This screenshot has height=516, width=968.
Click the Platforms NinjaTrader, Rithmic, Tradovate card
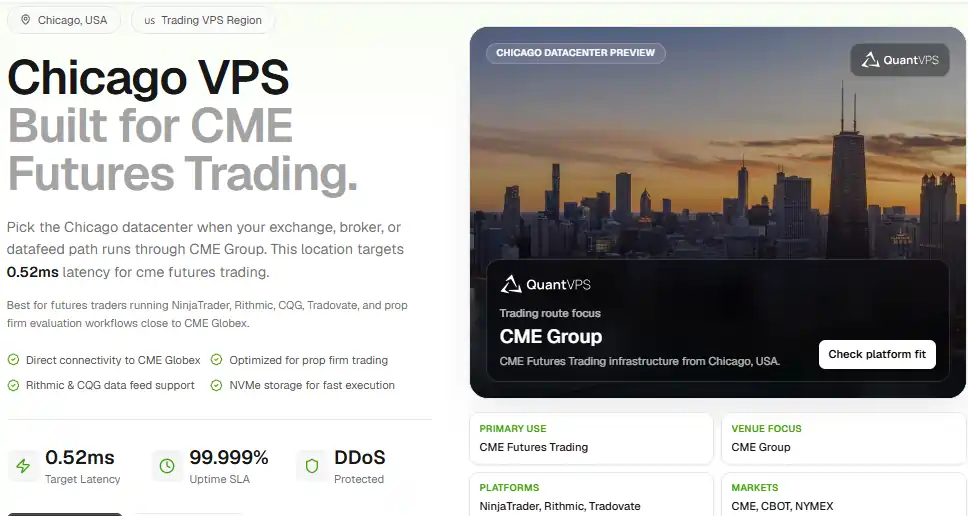click(x=591, y=495)
